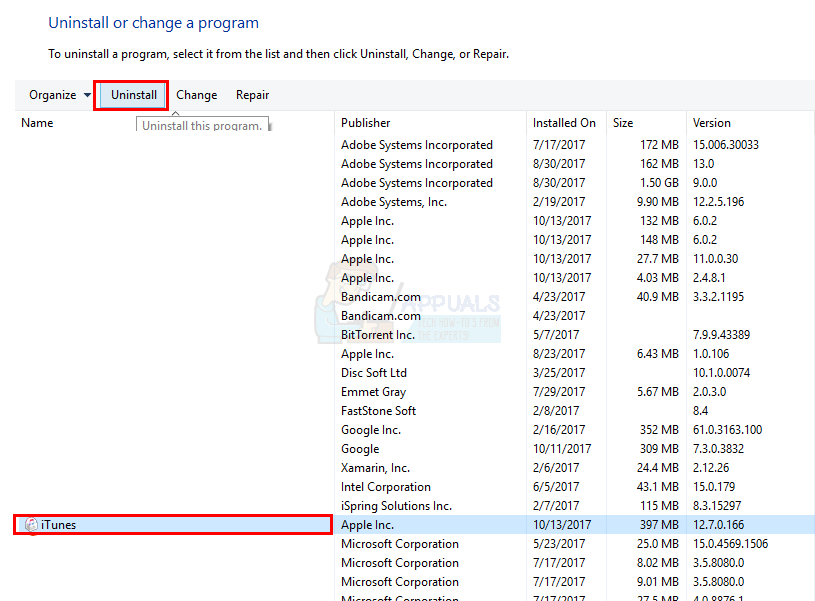Select the Emmet Gray publisher row
Image resolution: width=815 pixels, height=601 pixels.
[x=373, y=392]
